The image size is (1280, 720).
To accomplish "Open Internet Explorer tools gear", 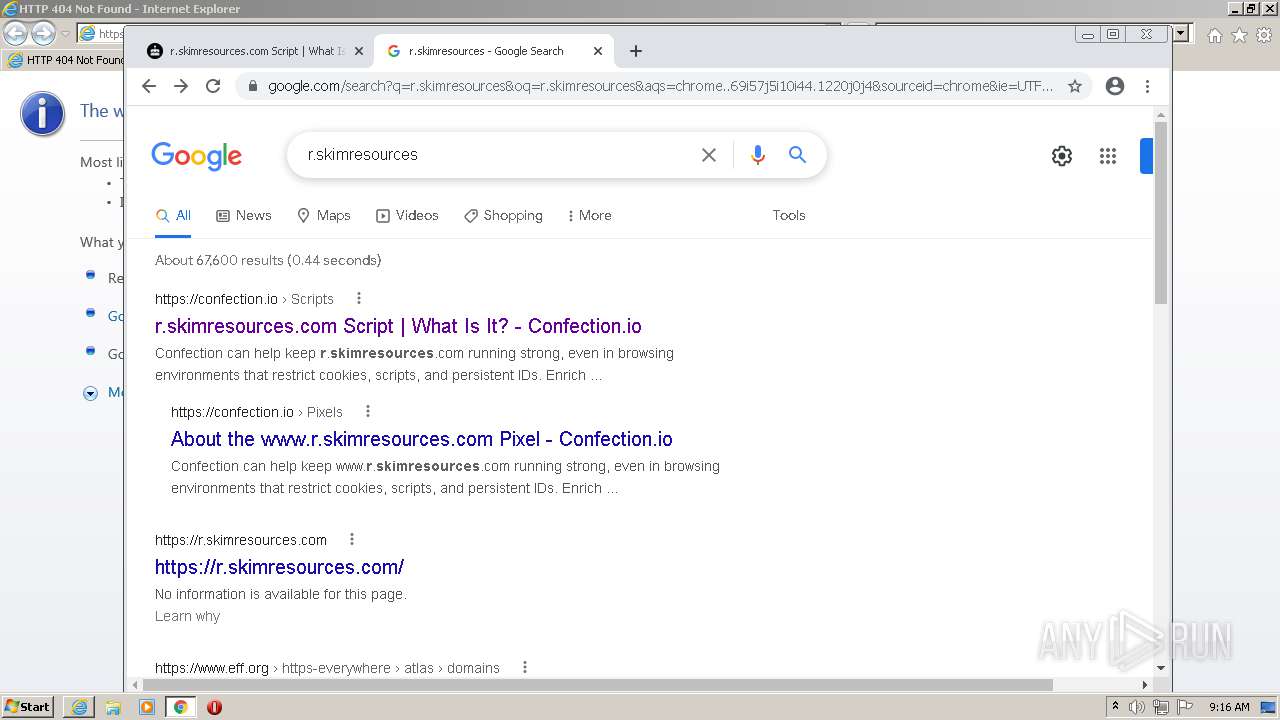I will pyautogui.click(x=1263, y=35).
